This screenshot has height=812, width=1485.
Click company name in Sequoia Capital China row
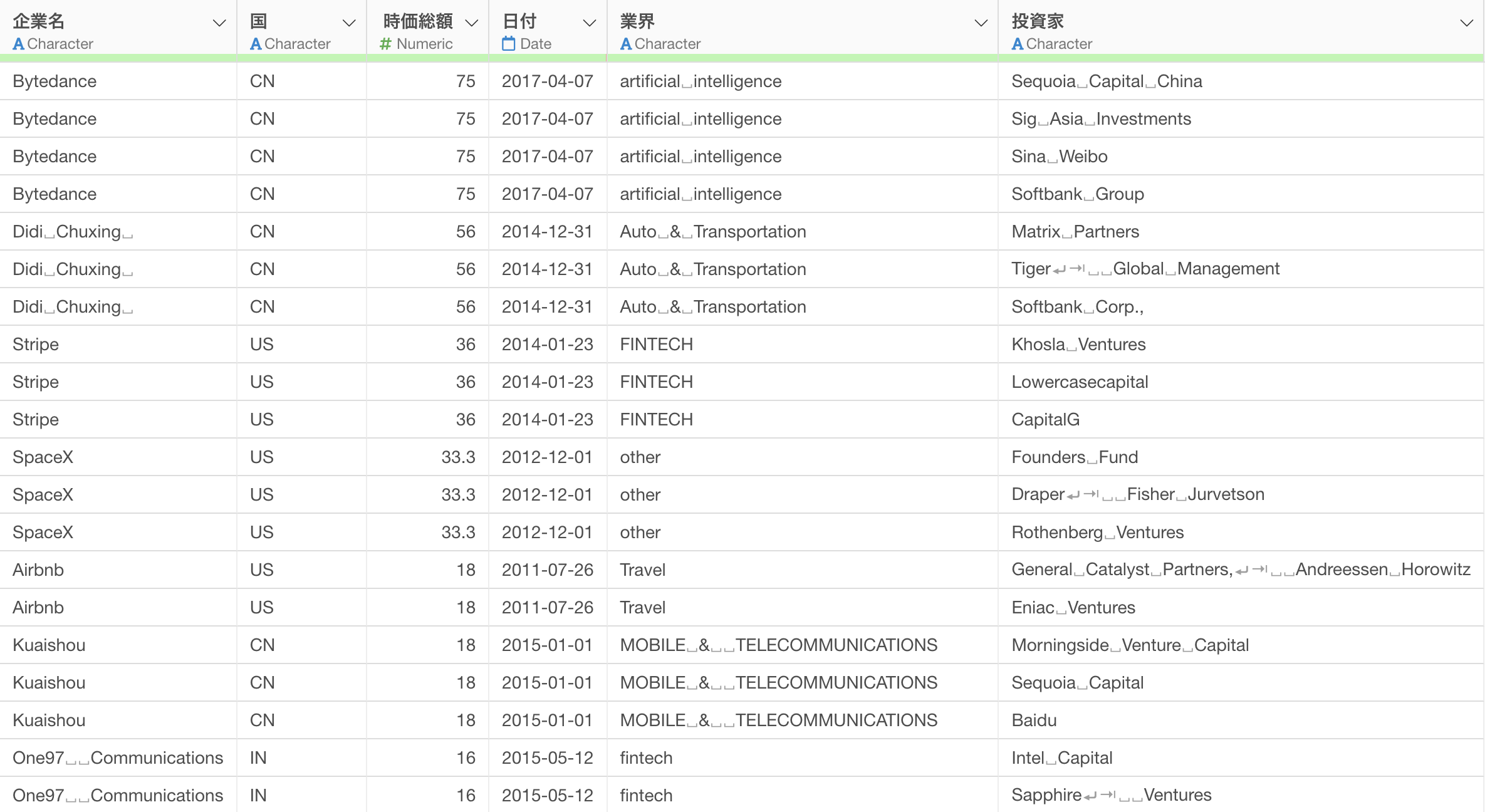118,81
